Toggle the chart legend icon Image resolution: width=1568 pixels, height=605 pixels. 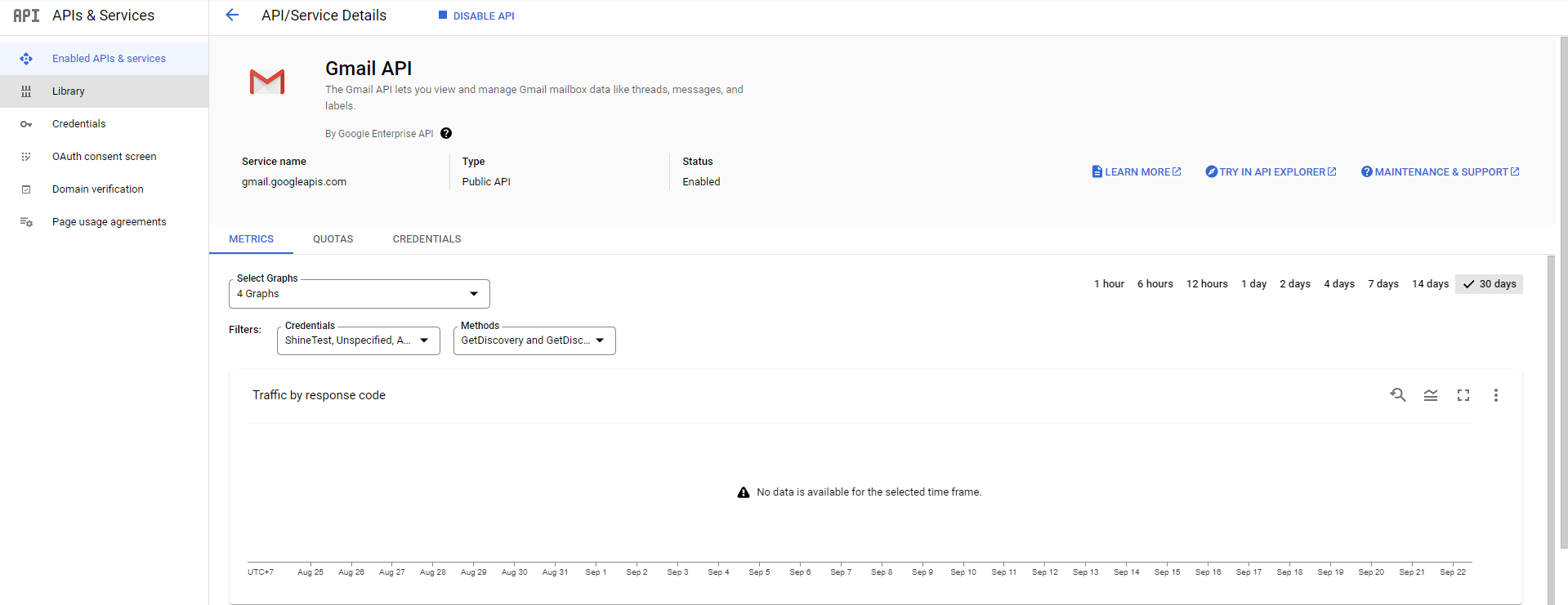(x=1431, y=395)
